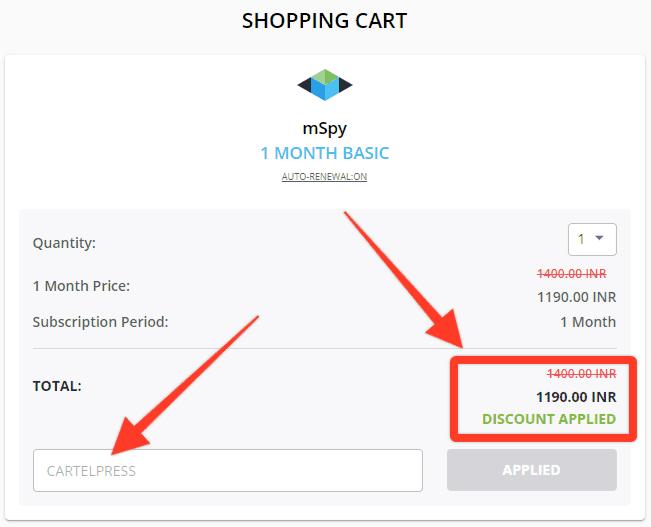Click the CARTELPRESS coupon code field
The height and width of the screenshot is (527, 651).
coord(228,470)
